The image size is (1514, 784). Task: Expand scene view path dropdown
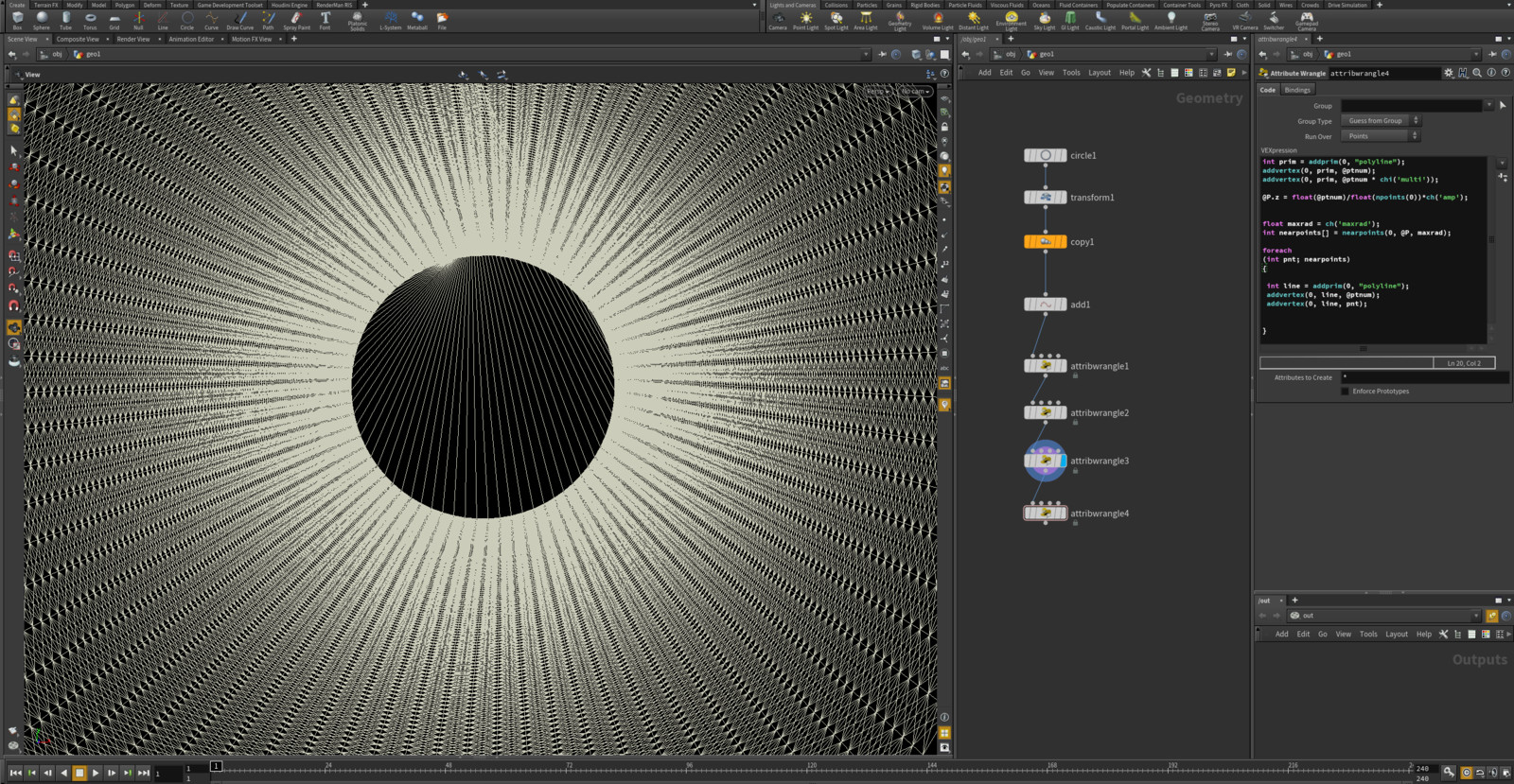point(866,54)
